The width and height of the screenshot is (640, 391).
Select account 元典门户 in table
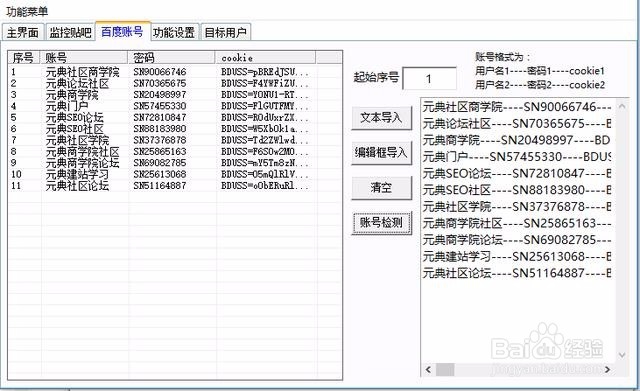coord(67,106)
